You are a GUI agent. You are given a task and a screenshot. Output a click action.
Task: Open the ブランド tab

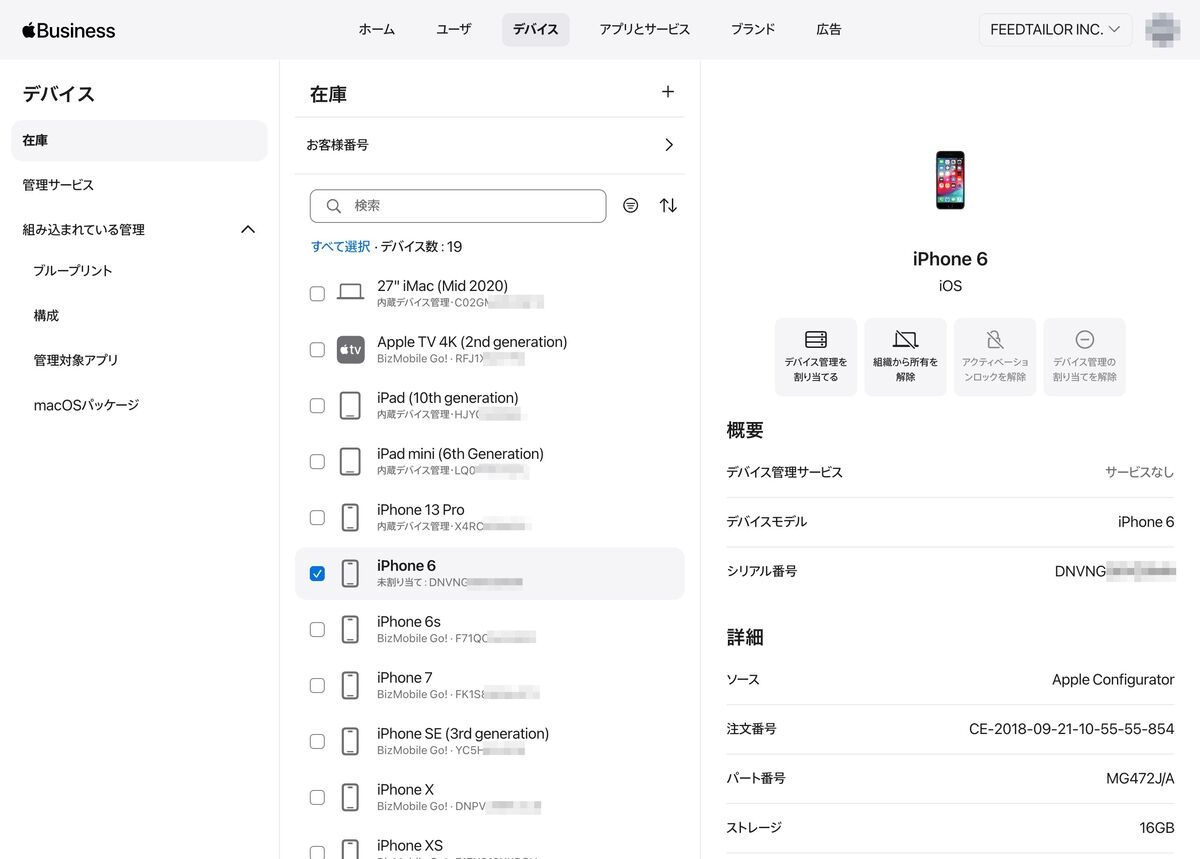753,30
